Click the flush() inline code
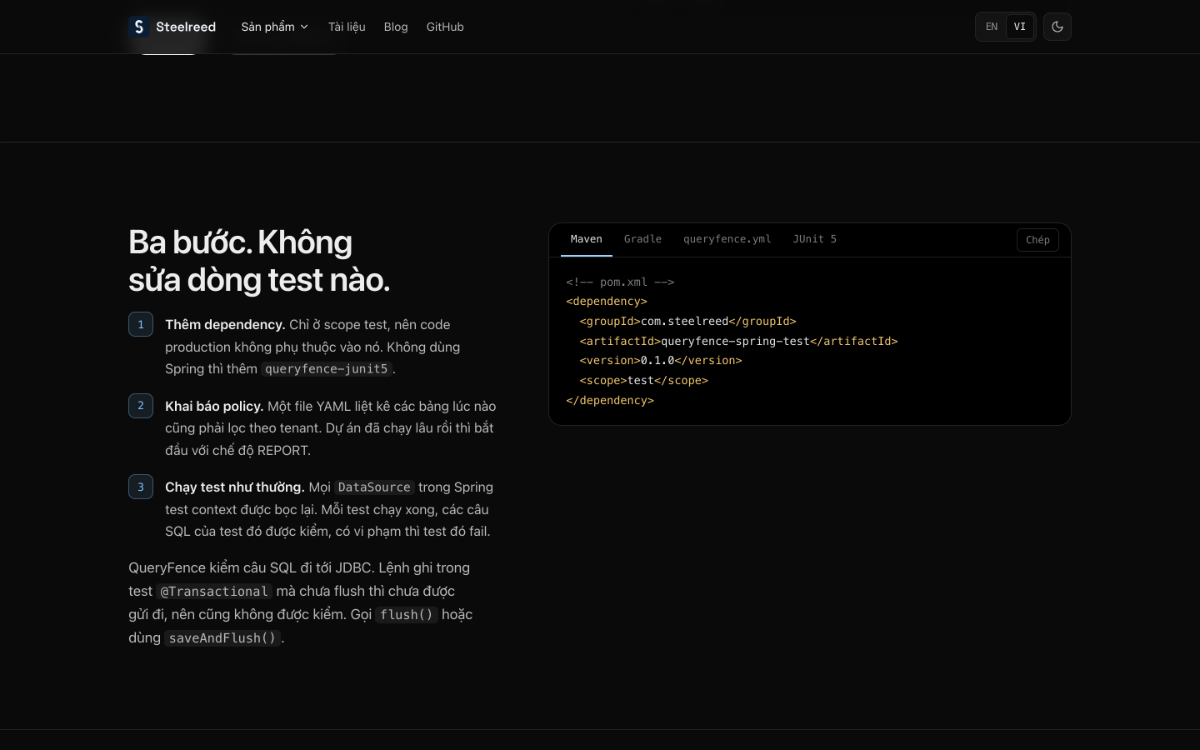This screenshot has width=1200, height=750. (x=407, y=615)
